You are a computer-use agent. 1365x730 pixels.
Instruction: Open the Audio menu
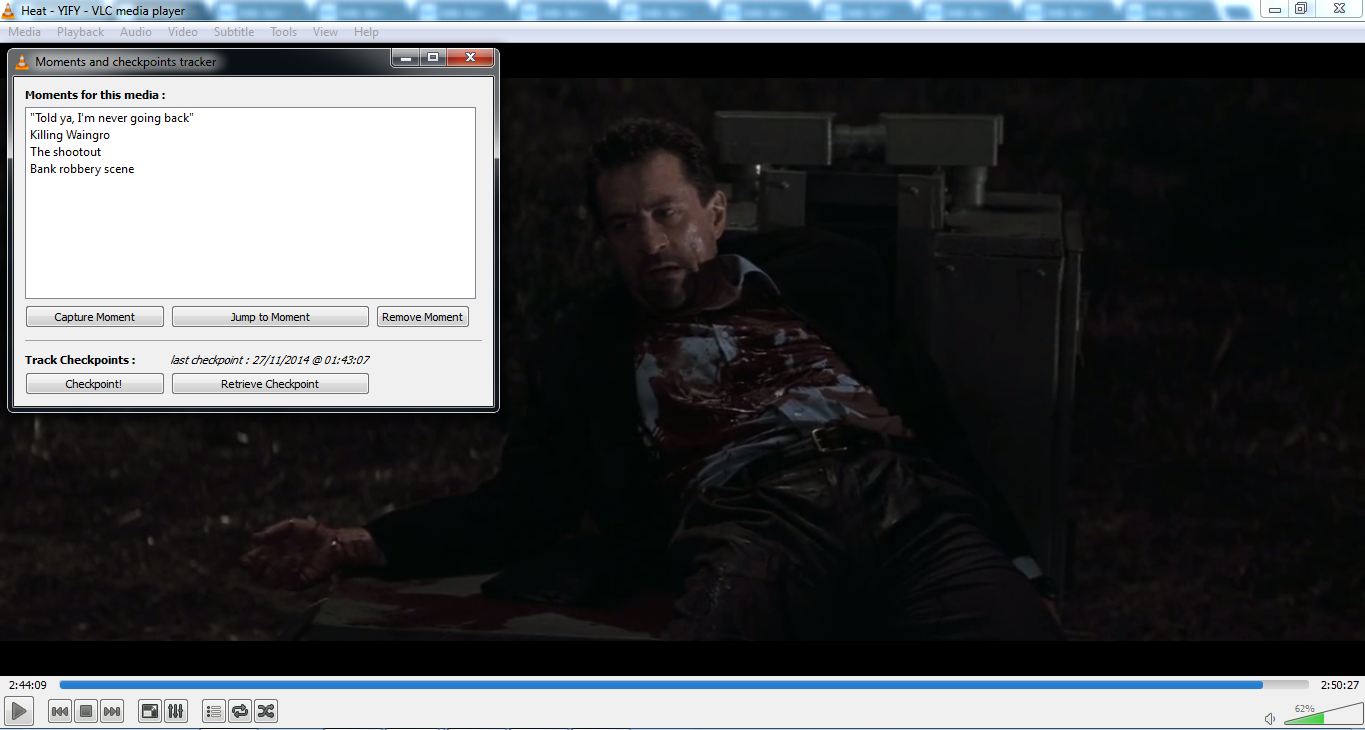pyautogui.click(x=136, y=32)
